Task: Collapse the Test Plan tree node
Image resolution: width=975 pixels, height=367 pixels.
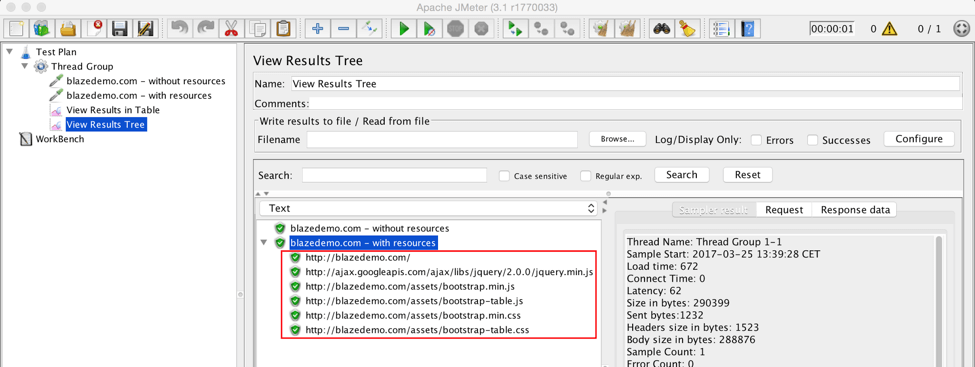Action: click(x=9, y=52)
